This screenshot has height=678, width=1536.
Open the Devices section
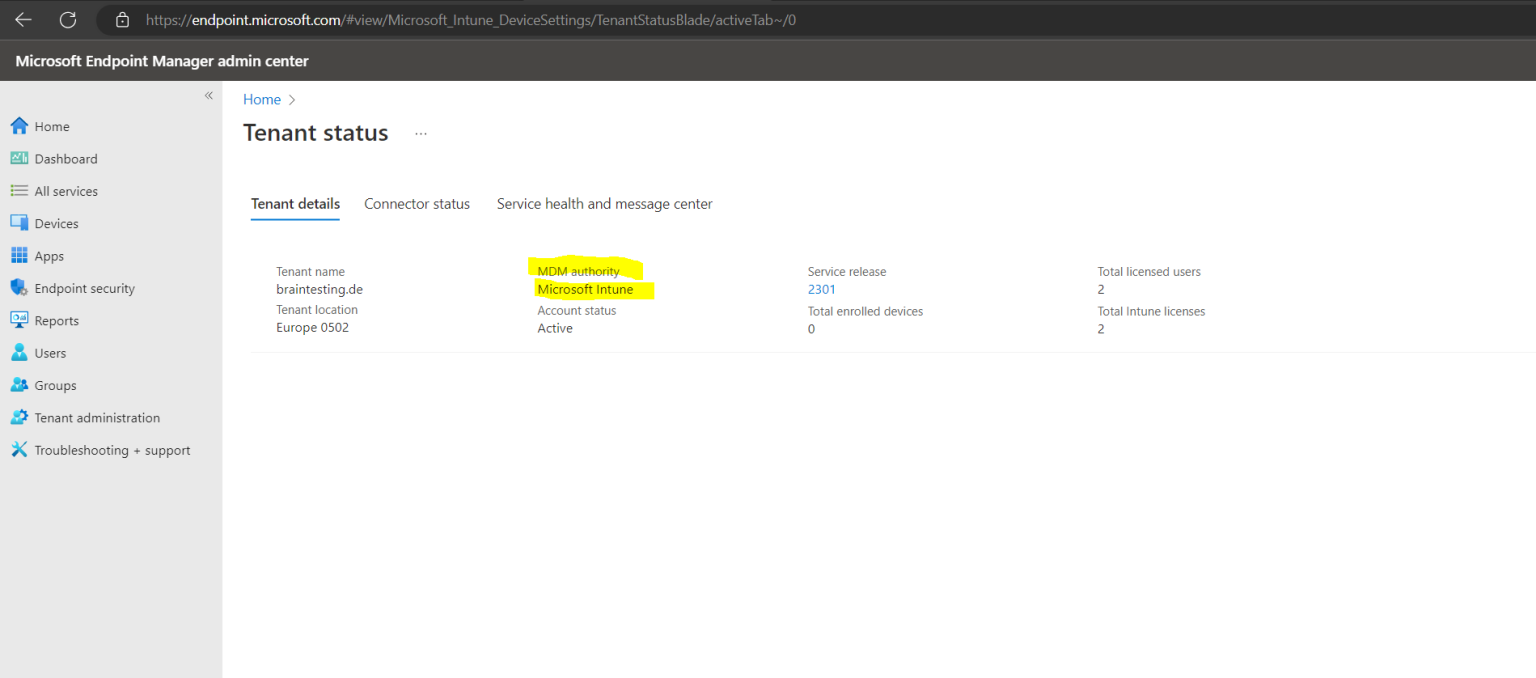click(x=57, y=222)
